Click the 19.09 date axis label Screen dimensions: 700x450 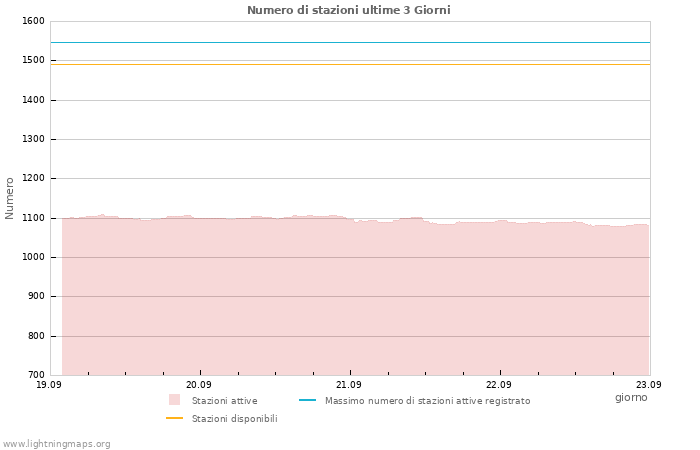(49, 384)
